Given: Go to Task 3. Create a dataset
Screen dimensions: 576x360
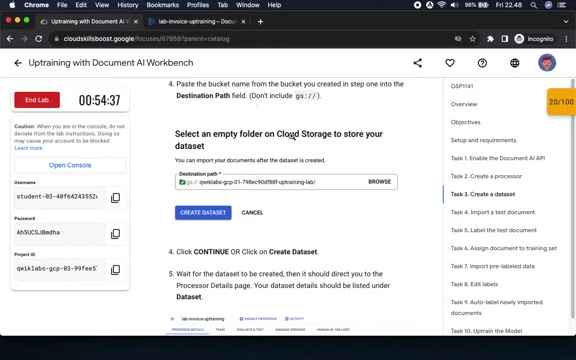Looking at the screenshot, I should point(483,194).
